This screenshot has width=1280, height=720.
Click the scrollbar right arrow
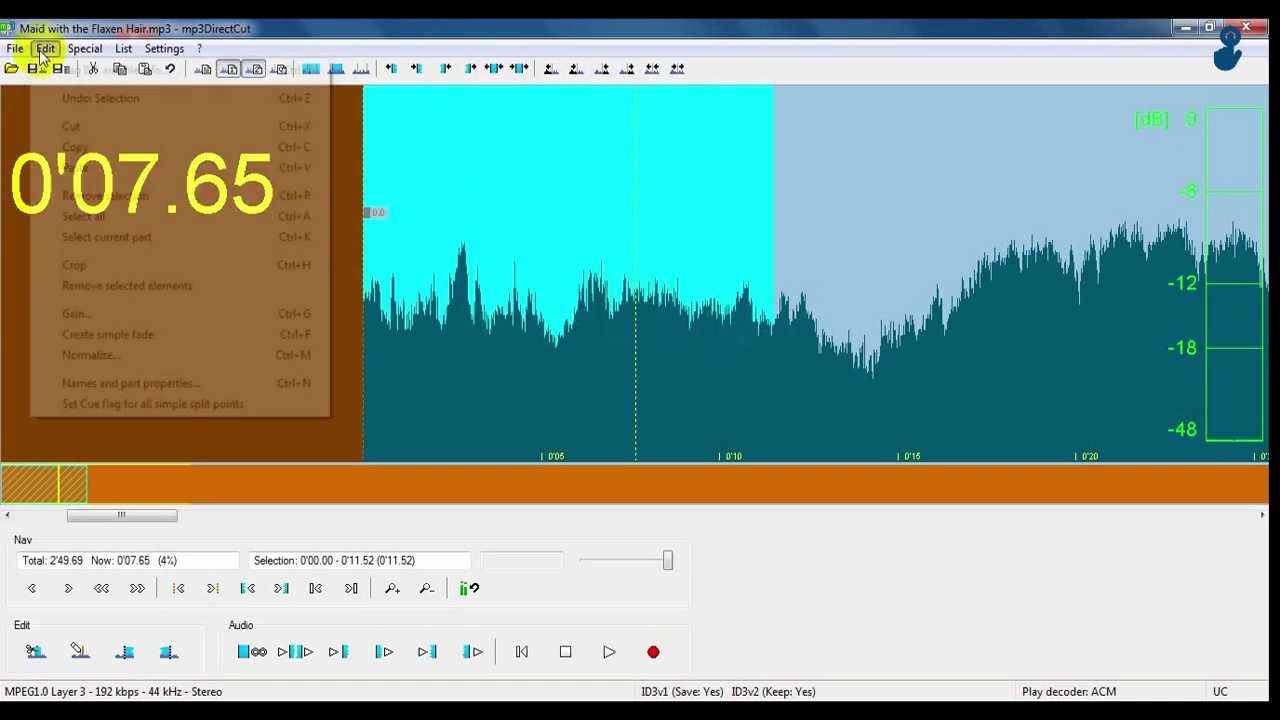(x=1262, y=515)
